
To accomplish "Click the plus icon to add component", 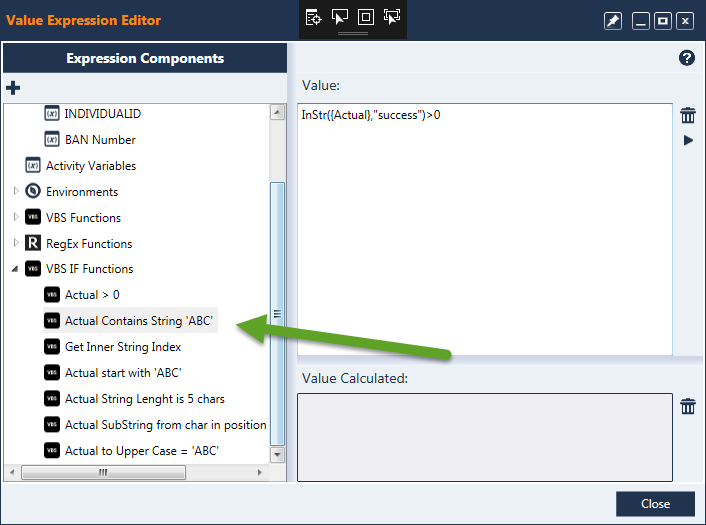I will (13, 88).
